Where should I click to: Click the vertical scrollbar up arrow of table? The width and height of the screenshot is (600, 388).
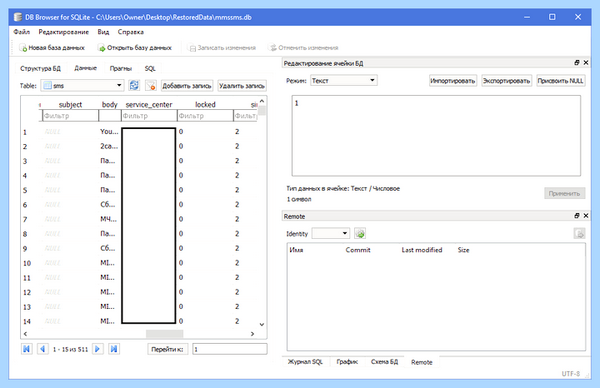pyautogui.click(x=262, y=101)
